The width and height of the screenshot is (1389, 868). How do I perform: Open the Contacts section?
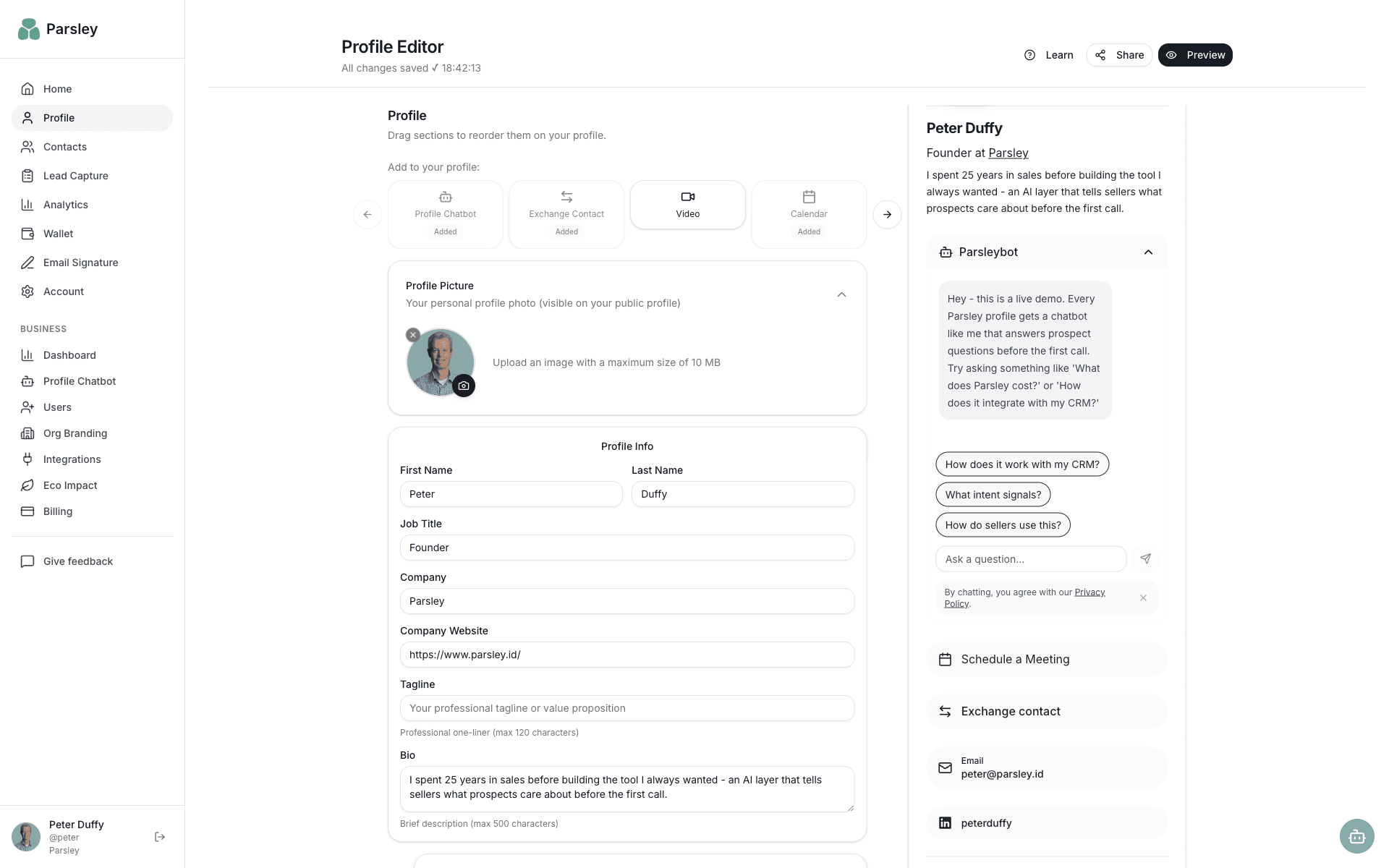(x=65, y=147)
